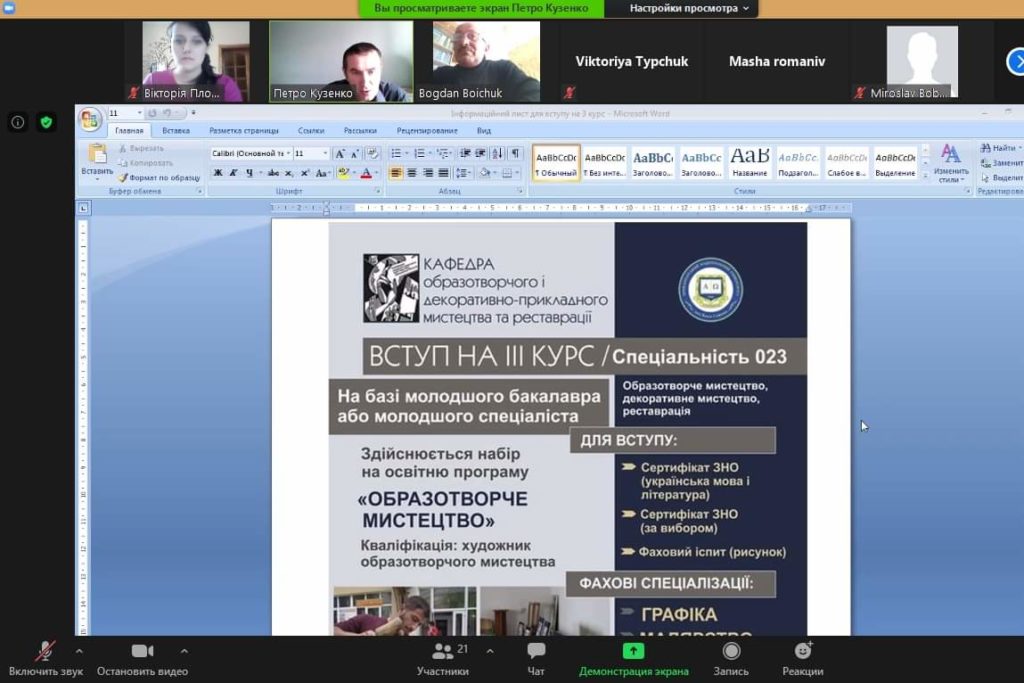This screenshot has width=1024, height=683.
Task: Open the meeting info circle icon
Action: (18, 122)
